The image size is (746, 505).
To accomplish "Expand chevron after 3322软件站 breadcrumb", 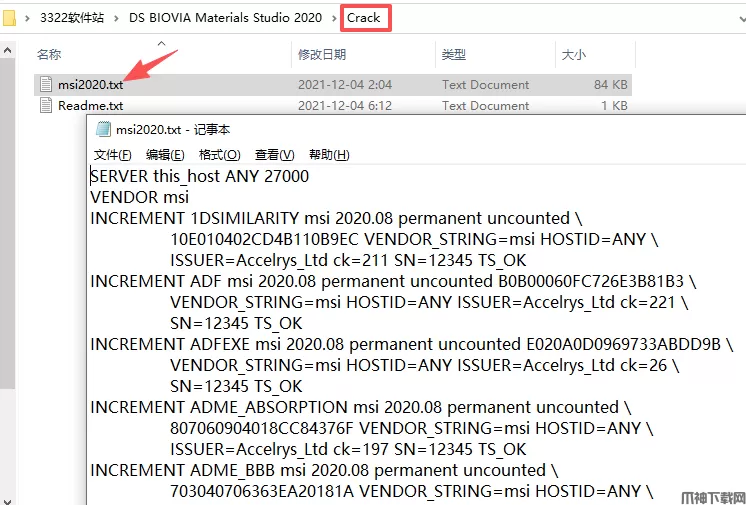I will [x=116, y=18].
